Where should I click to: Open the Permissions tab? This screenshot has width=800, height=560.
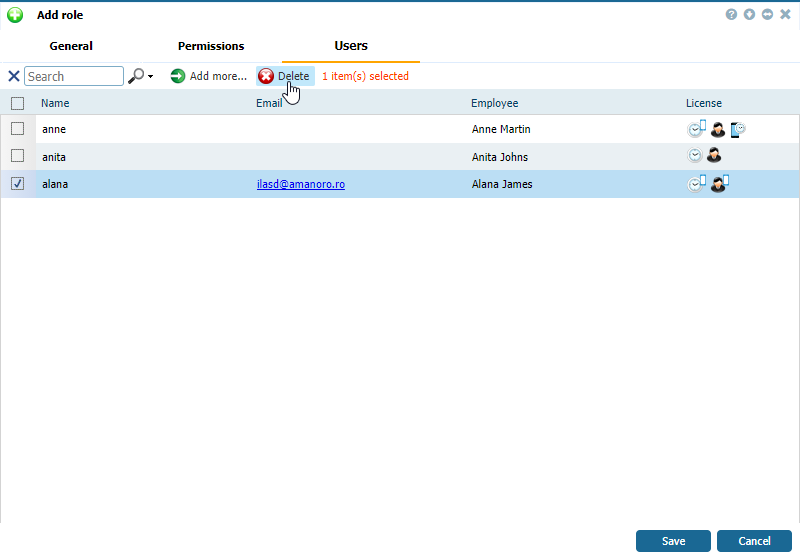pos(211,46)
